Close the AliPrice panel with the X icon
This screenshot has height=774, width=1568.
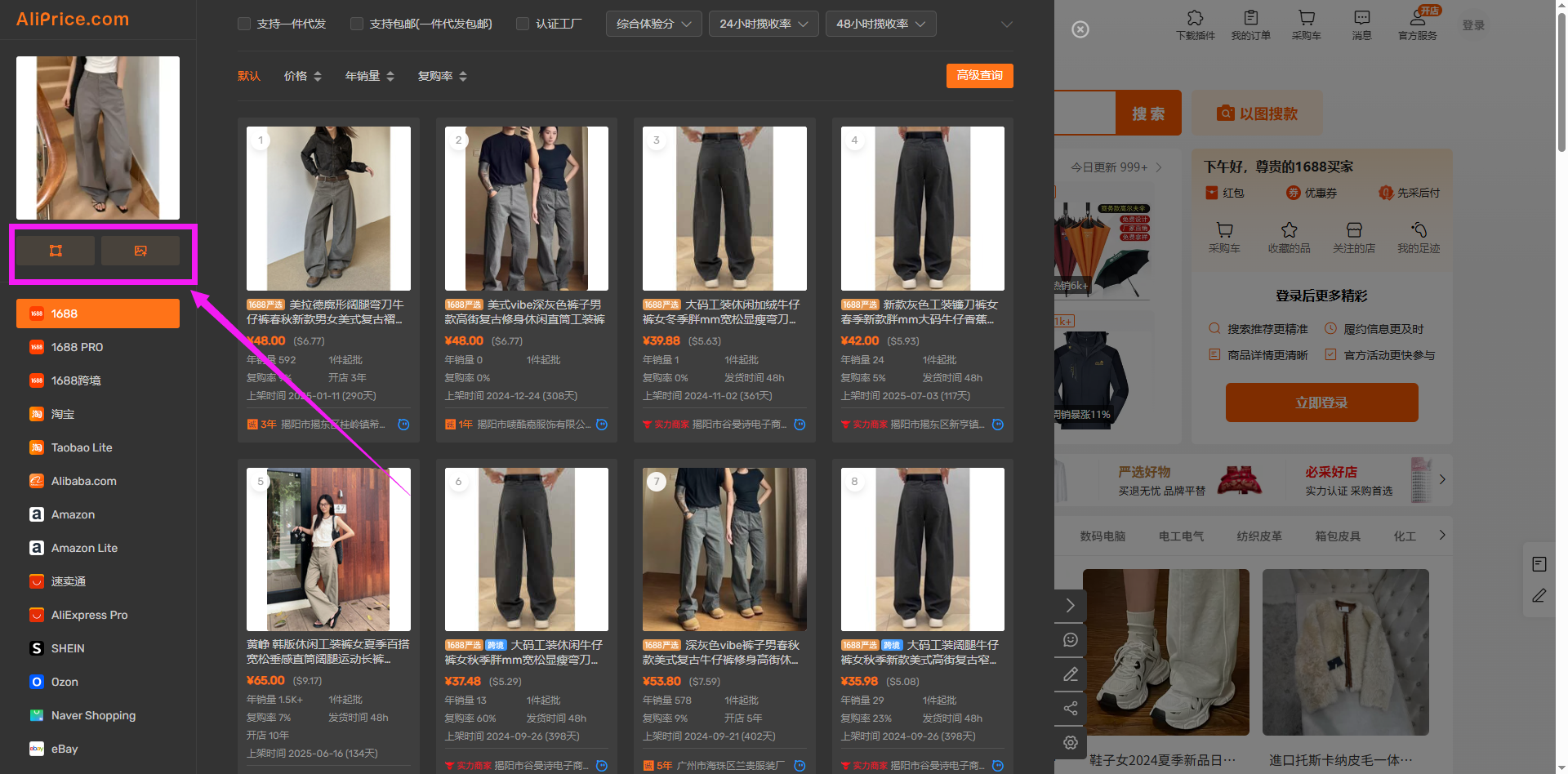[x=1080, y=29]
